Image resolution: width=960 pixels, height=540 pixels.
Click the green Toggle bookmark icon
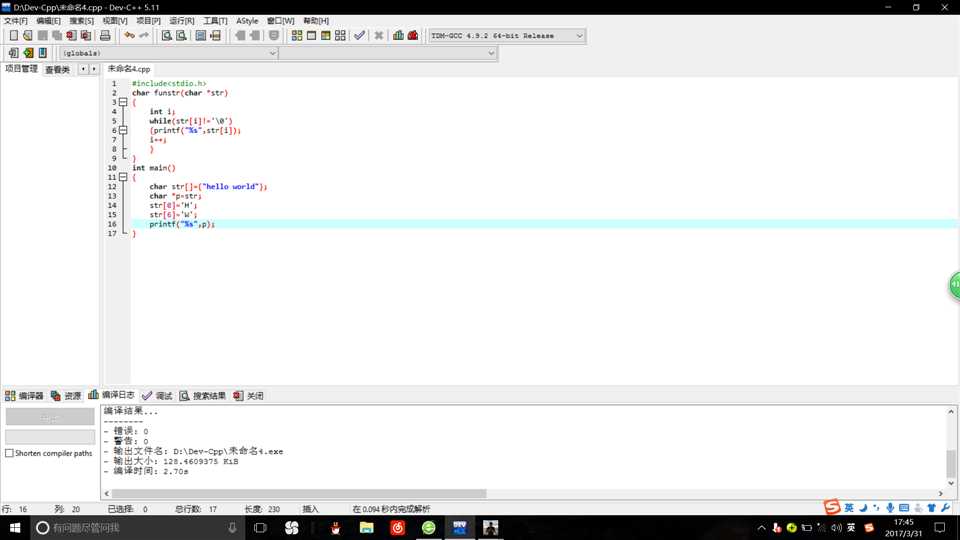(x=28, y=53)
